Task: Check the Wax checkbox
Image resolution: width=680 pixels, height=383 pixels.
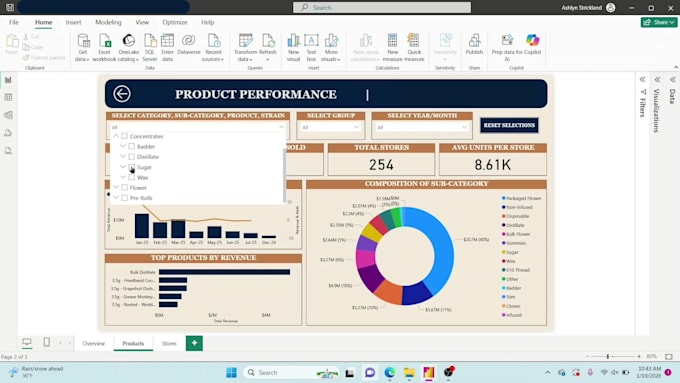Action: [131, 177]
